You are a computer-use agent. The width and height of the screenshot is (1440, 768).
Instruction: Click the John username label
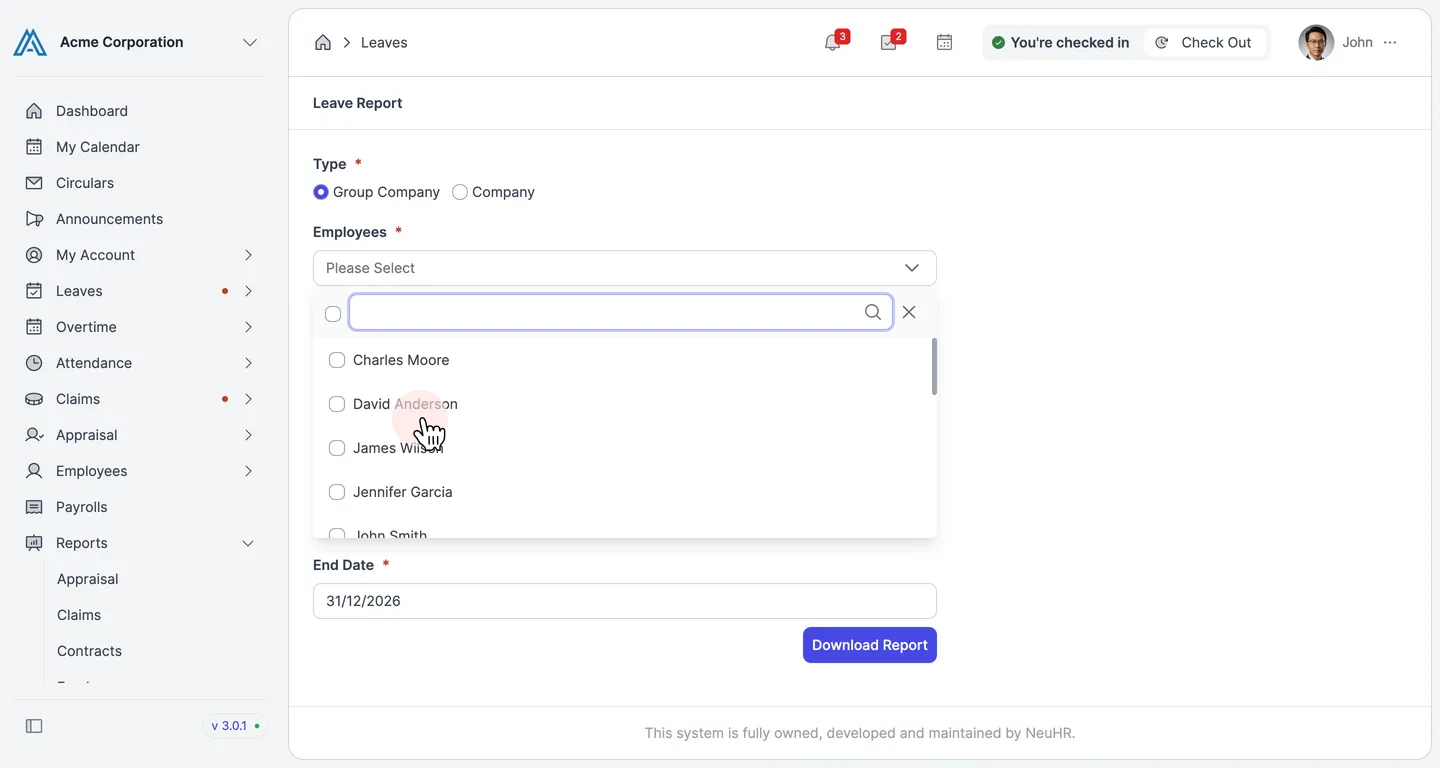1357,42
